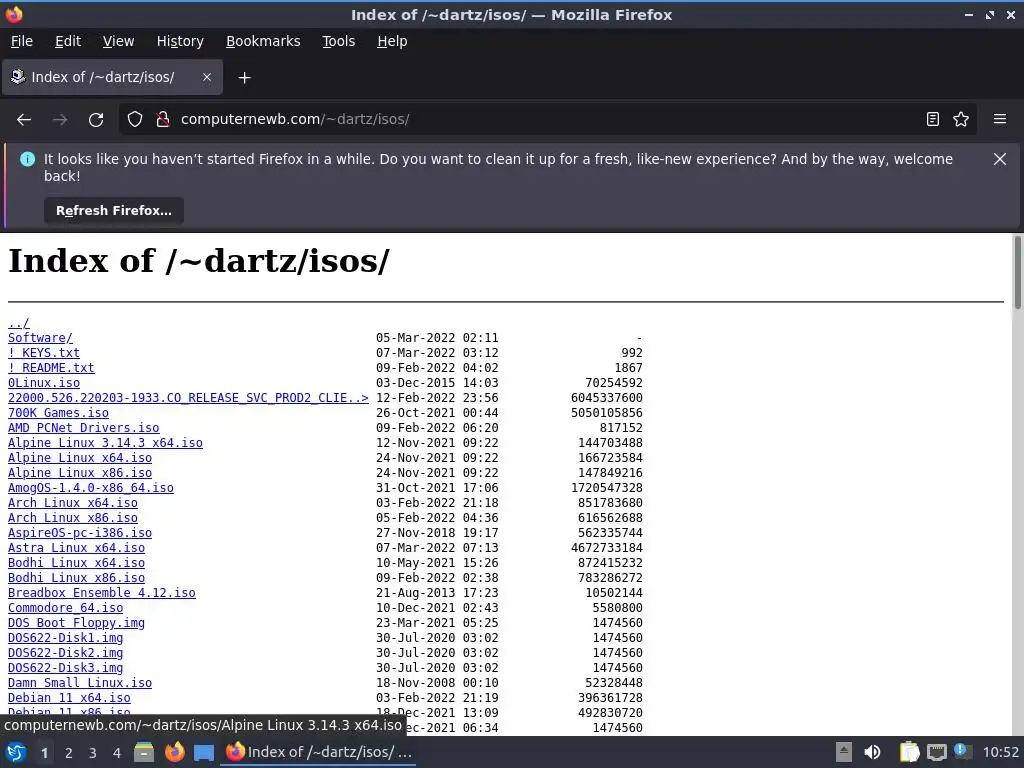Open the ! KEYS.txt link

pos(44,353)
